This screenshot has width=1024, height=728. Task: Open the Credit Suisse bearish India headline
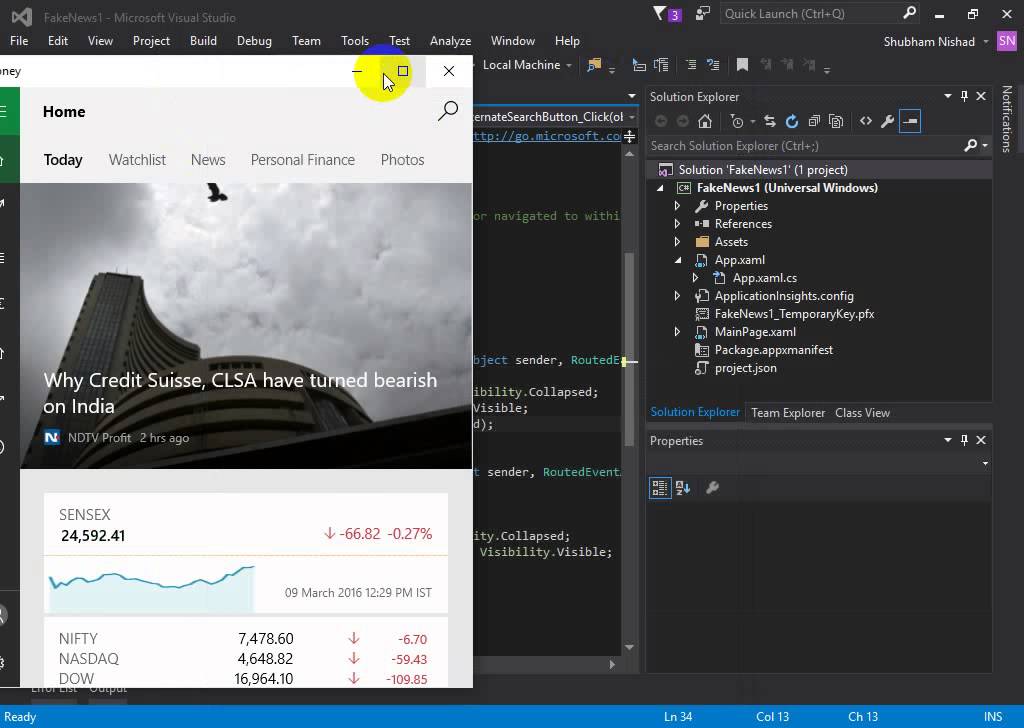240,393
